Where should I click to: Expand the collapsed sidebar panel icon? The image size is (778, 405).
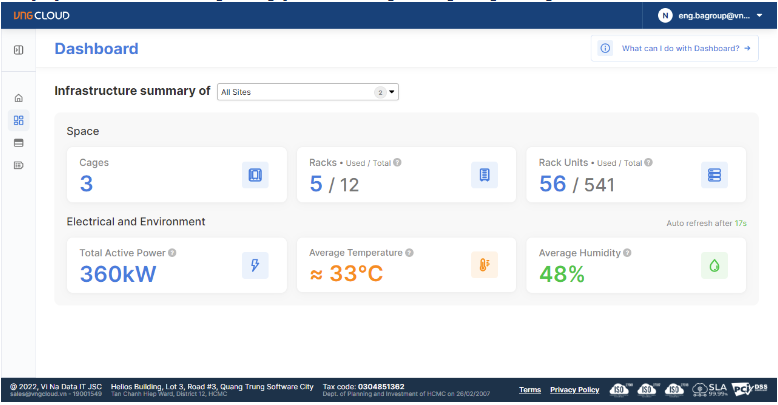tap(18, 49)
